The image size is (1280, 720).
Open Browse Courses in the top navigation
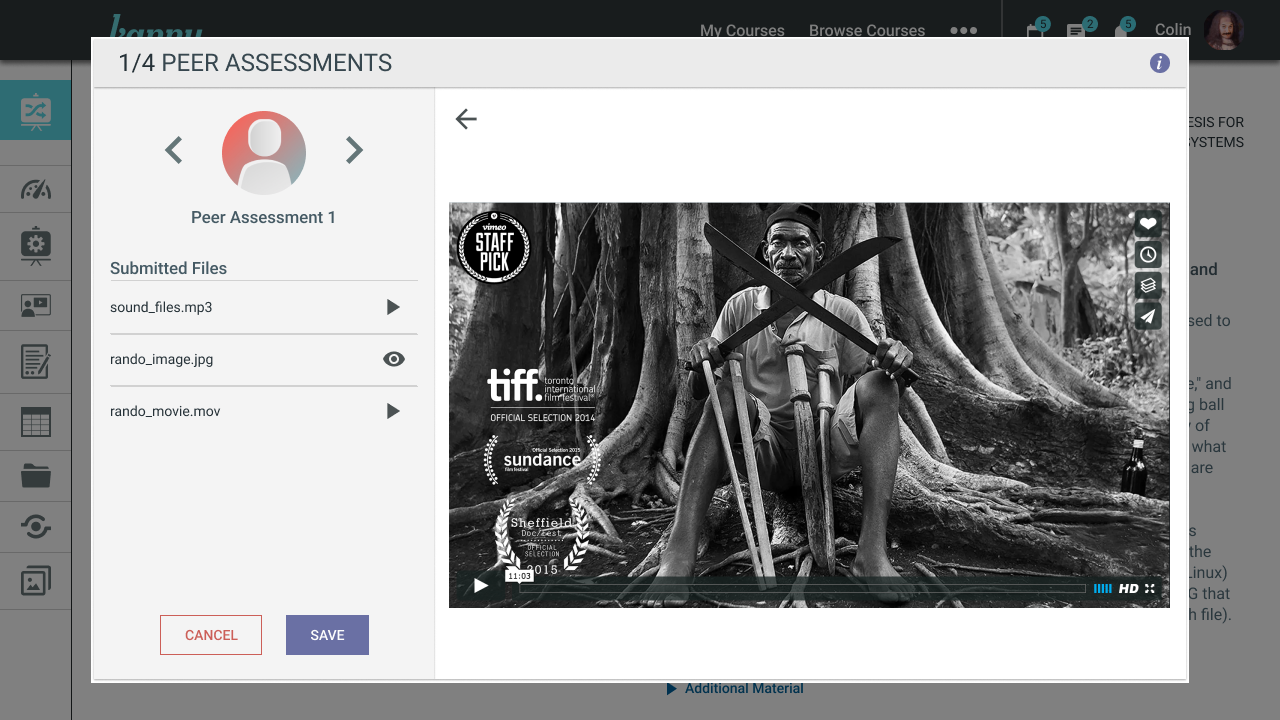pyautogui.click(x=867, y=30)
